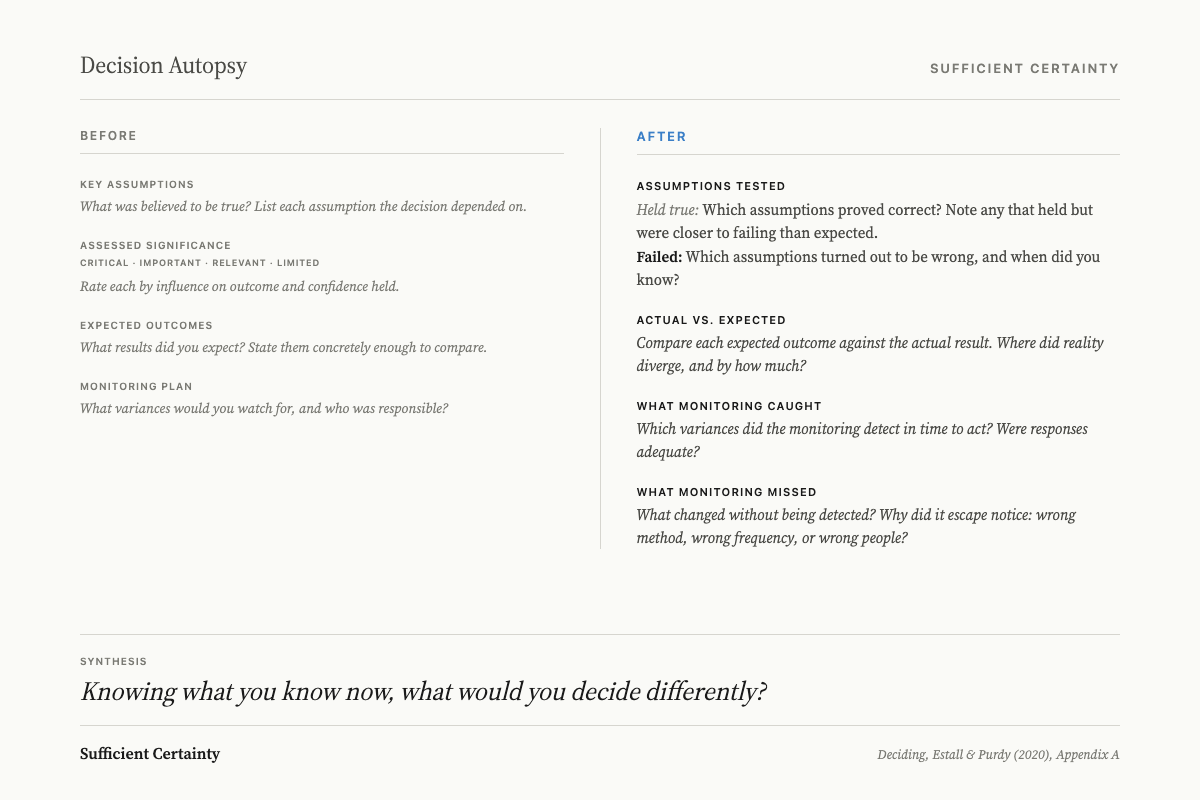The image size is (1200, 800).
Task: Click the MONITORING PLAN prompt text
Action: click(x=264, y=408)
